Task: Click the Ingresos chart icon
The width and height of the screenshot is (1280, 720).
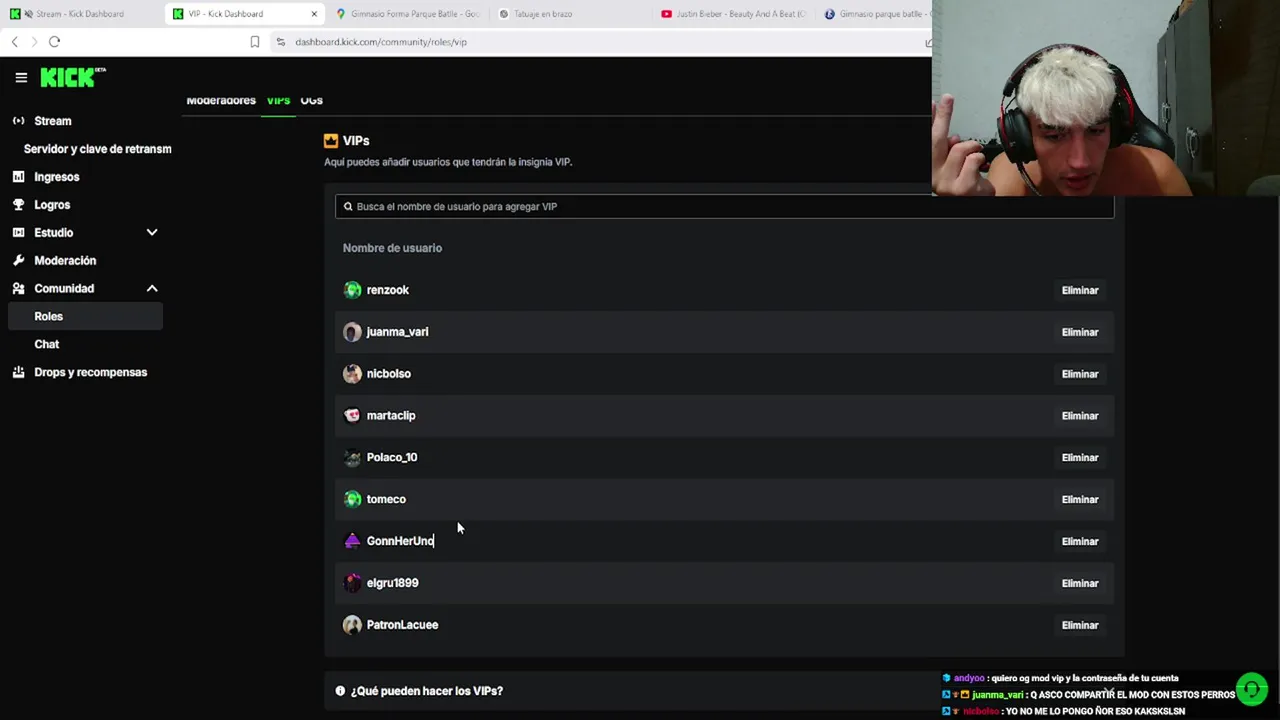Action: [x=18, y=177]
